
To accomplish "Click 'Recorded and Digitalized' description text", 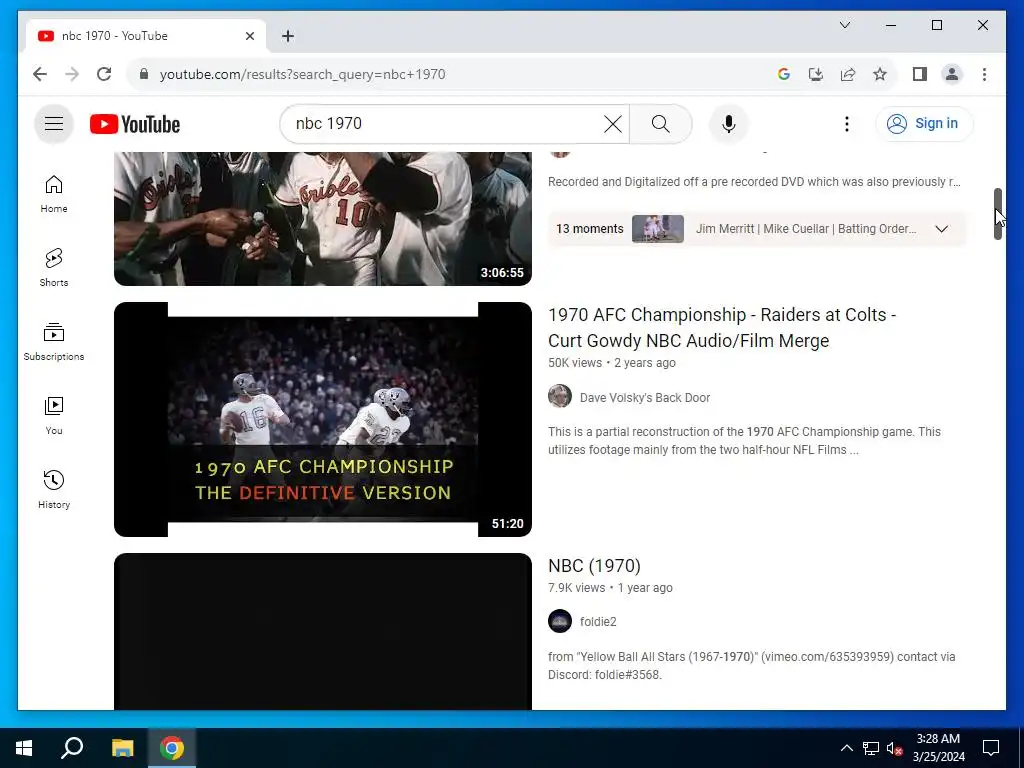I will click(754, 182).
